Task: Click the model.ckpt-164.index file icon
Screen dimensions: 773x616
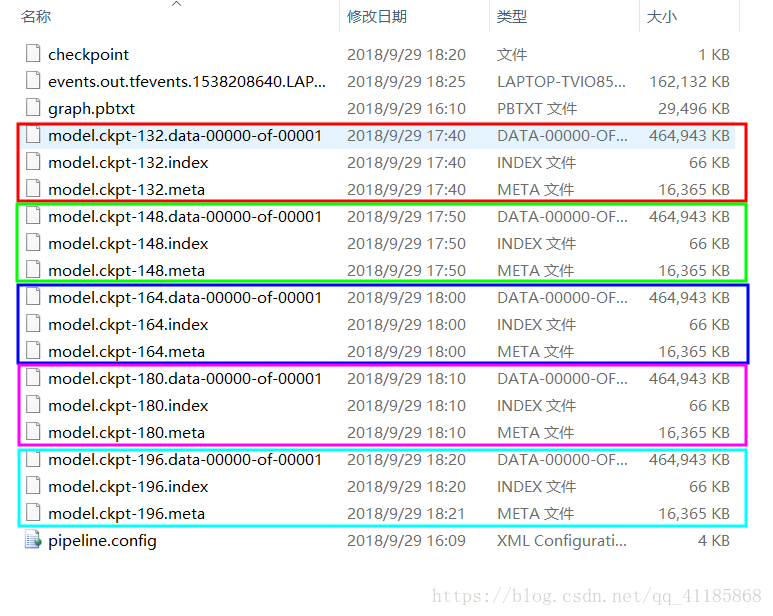Action: coord(33,324)
